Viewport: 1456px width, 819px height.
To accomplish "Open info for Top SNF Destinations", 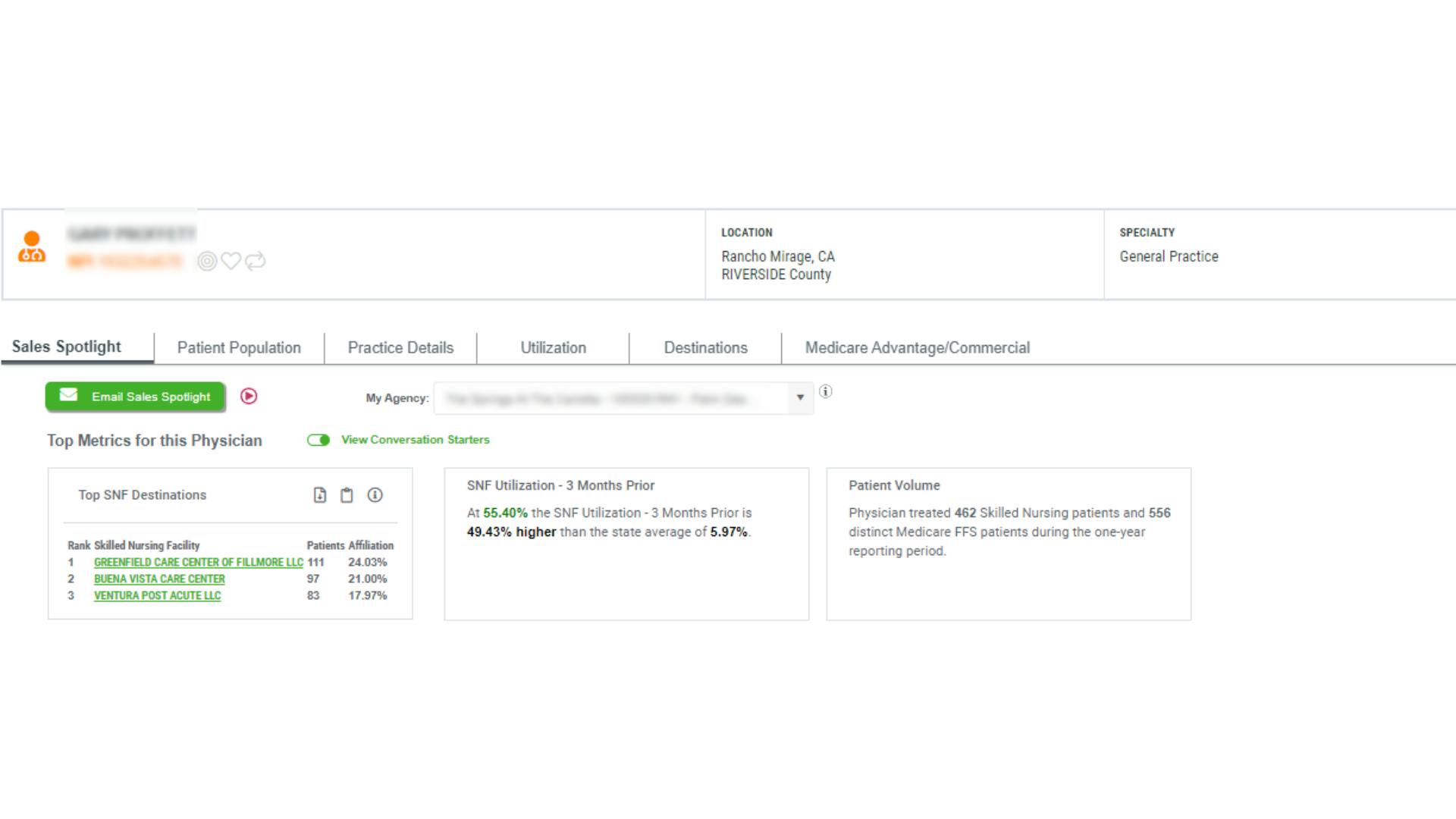I will click(375, 495).
